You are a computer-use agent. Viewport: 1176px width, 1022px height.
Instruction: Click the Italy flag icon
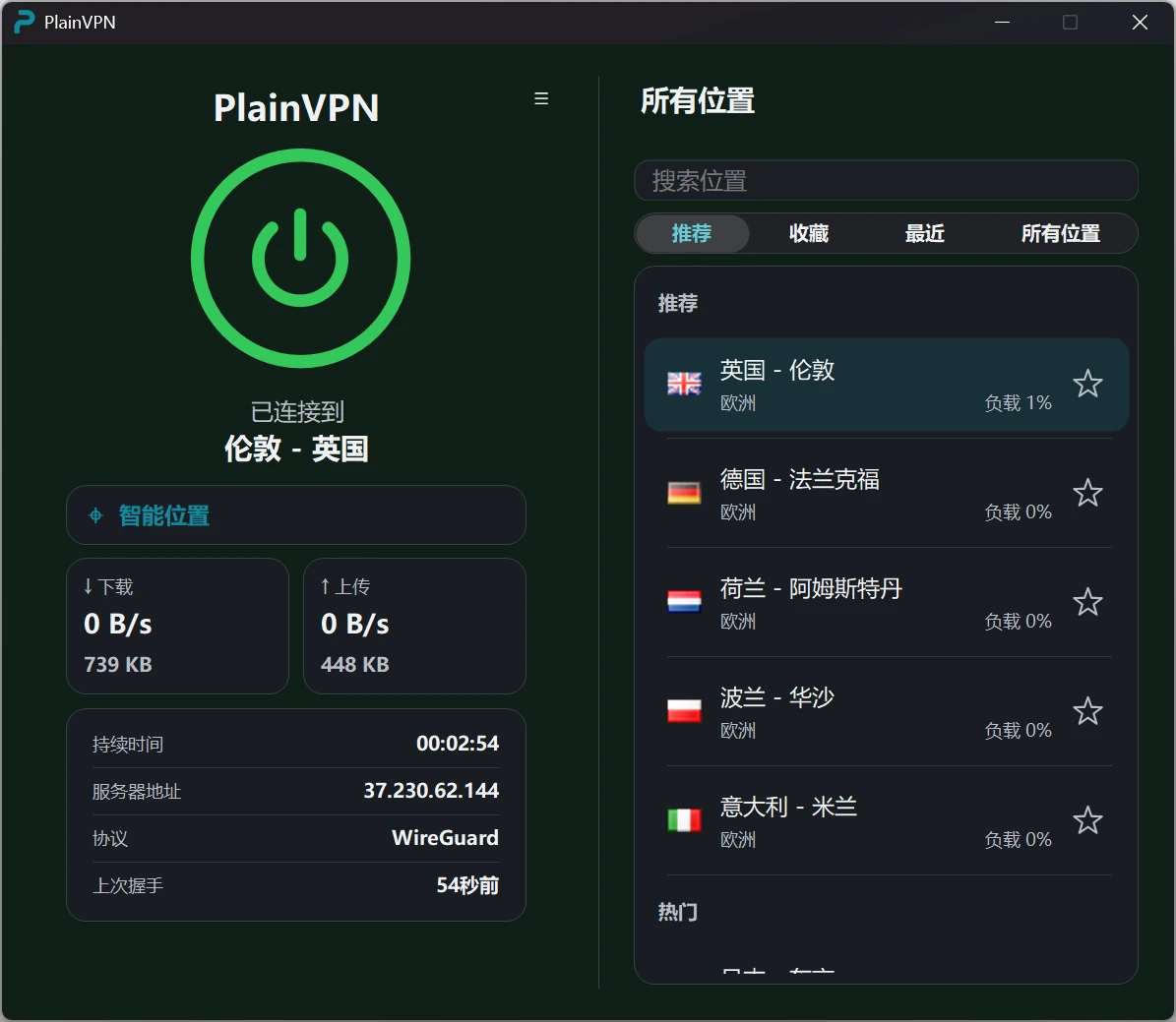[684, 820]
